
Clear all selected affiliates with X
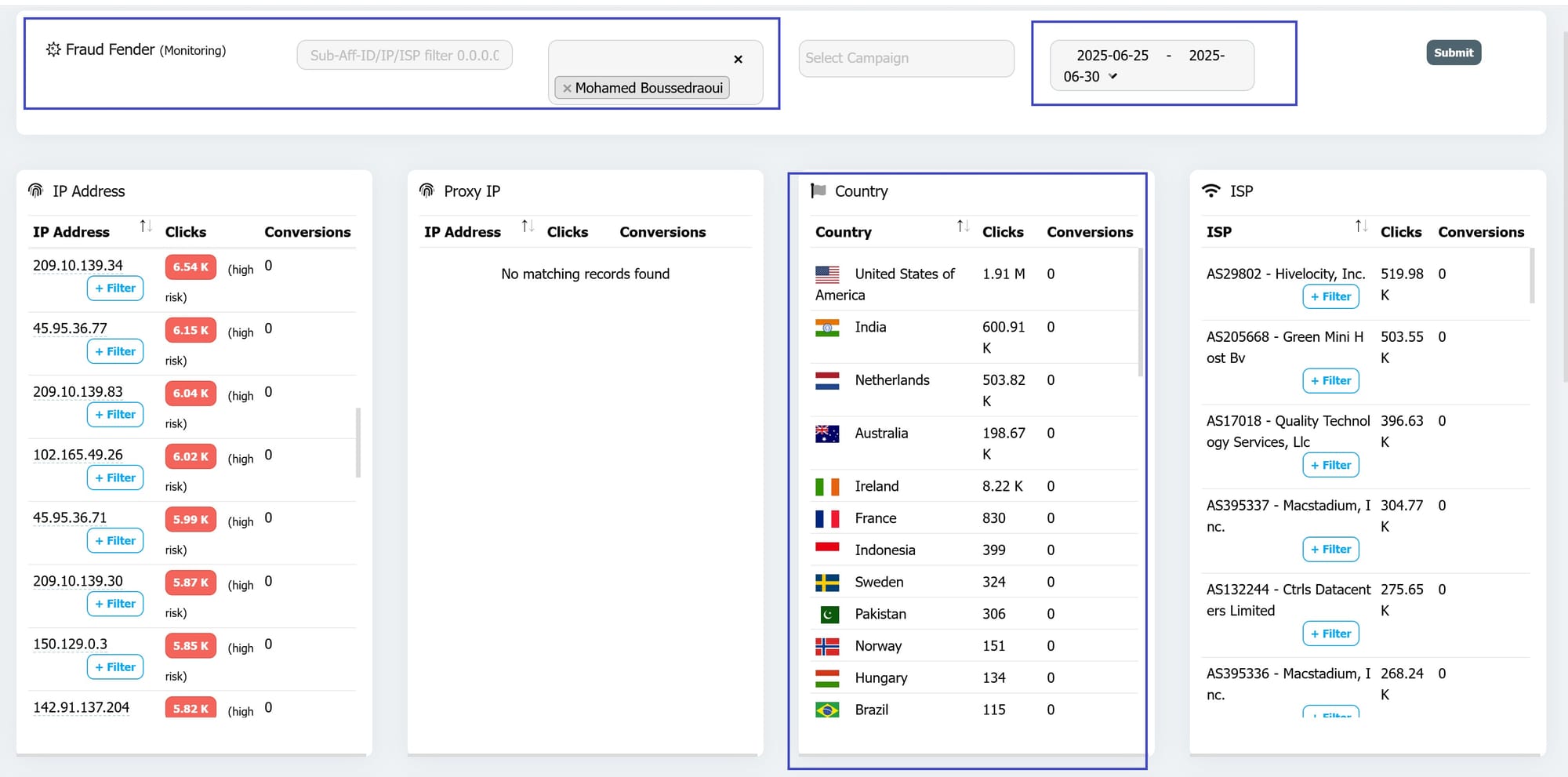pos(738,60)
